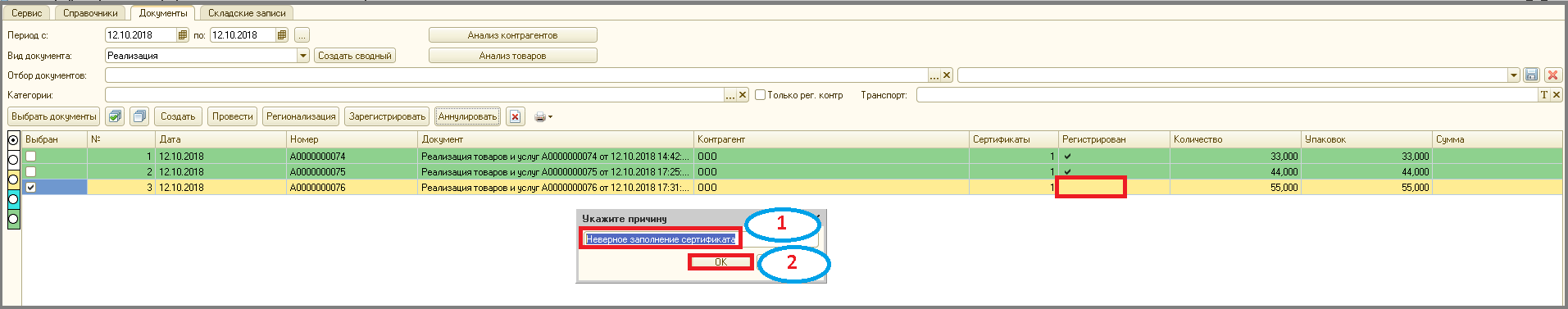The image size is (1568, 309).
Task: Toggle checkbox for document A0000000074
Action: coord(30,156)
